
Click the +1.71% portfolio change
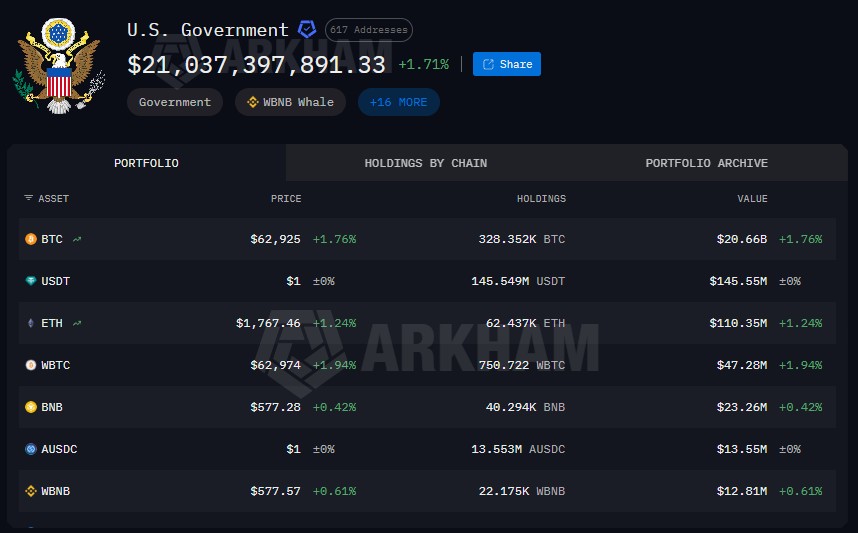click(x=424, y=65)
